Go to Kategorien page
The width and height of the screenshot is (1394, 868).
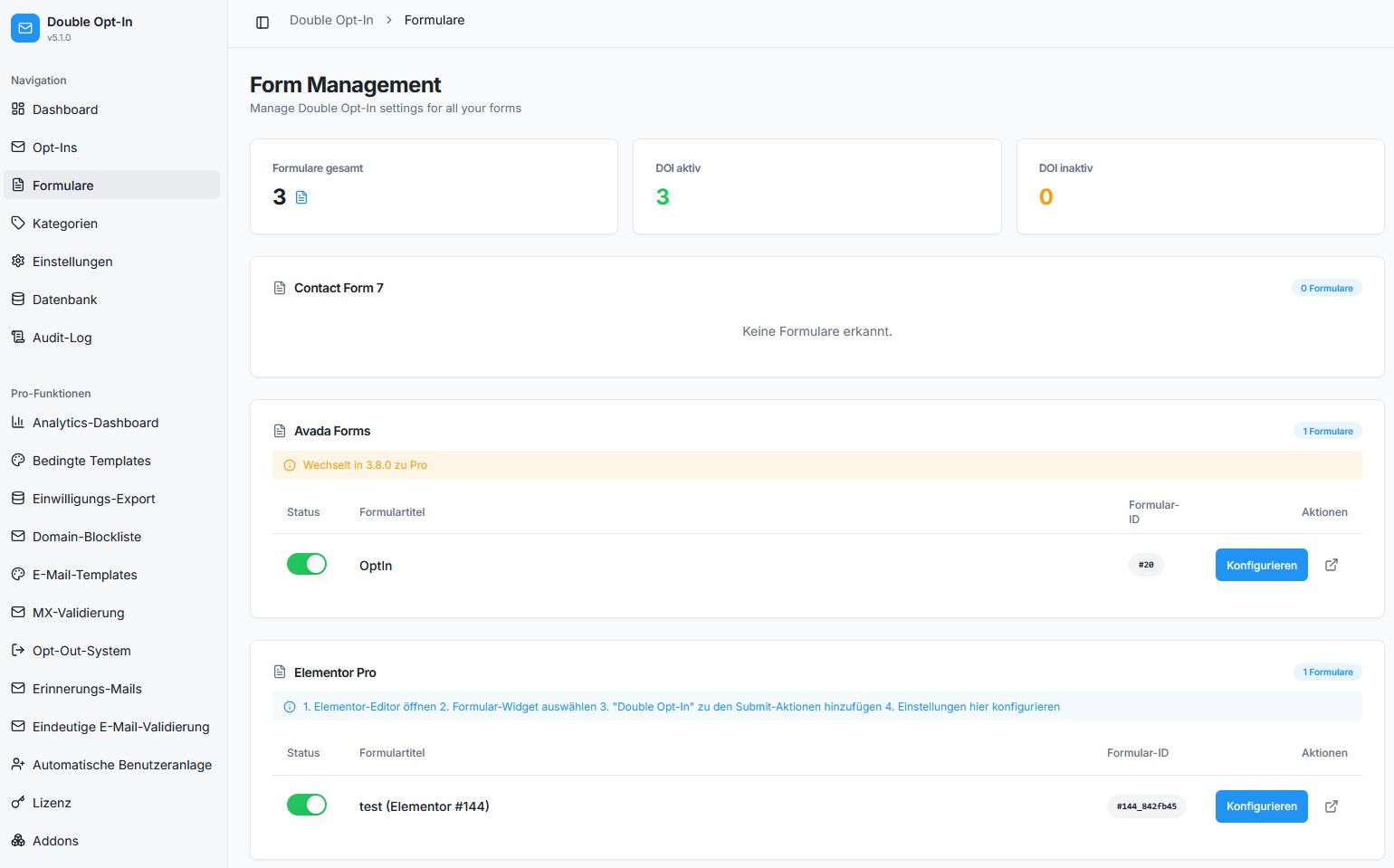[112, 223]
